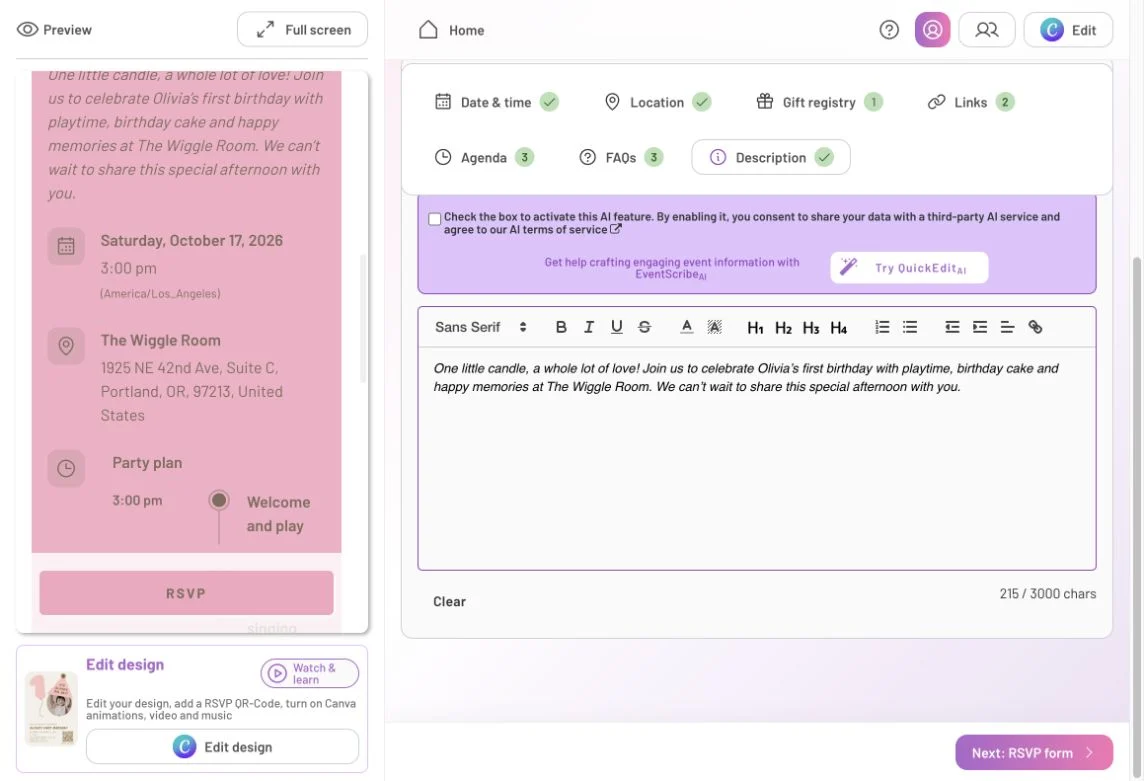Click the Preview eye label
The image size is (1144, 781).
pyautogui.click(x=54, y=30)
